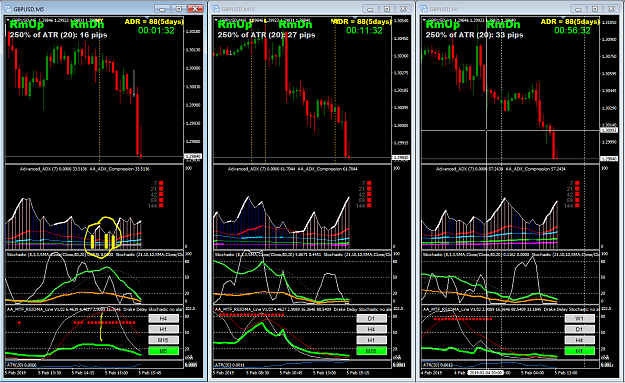Viewport: 625px width, 383px height.
Task: Click the ADR = 88(5days) label in H1 chart
Action: pyautogui.click(x=570, y=22)
